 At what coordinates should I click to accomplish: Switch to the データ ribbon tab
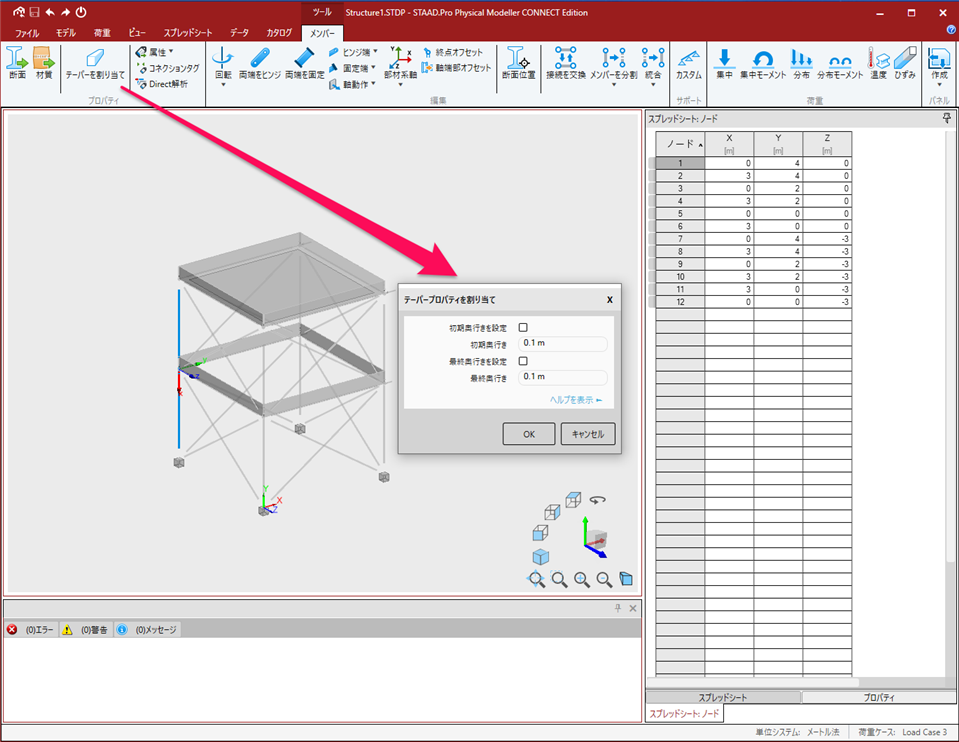[239, 33]
